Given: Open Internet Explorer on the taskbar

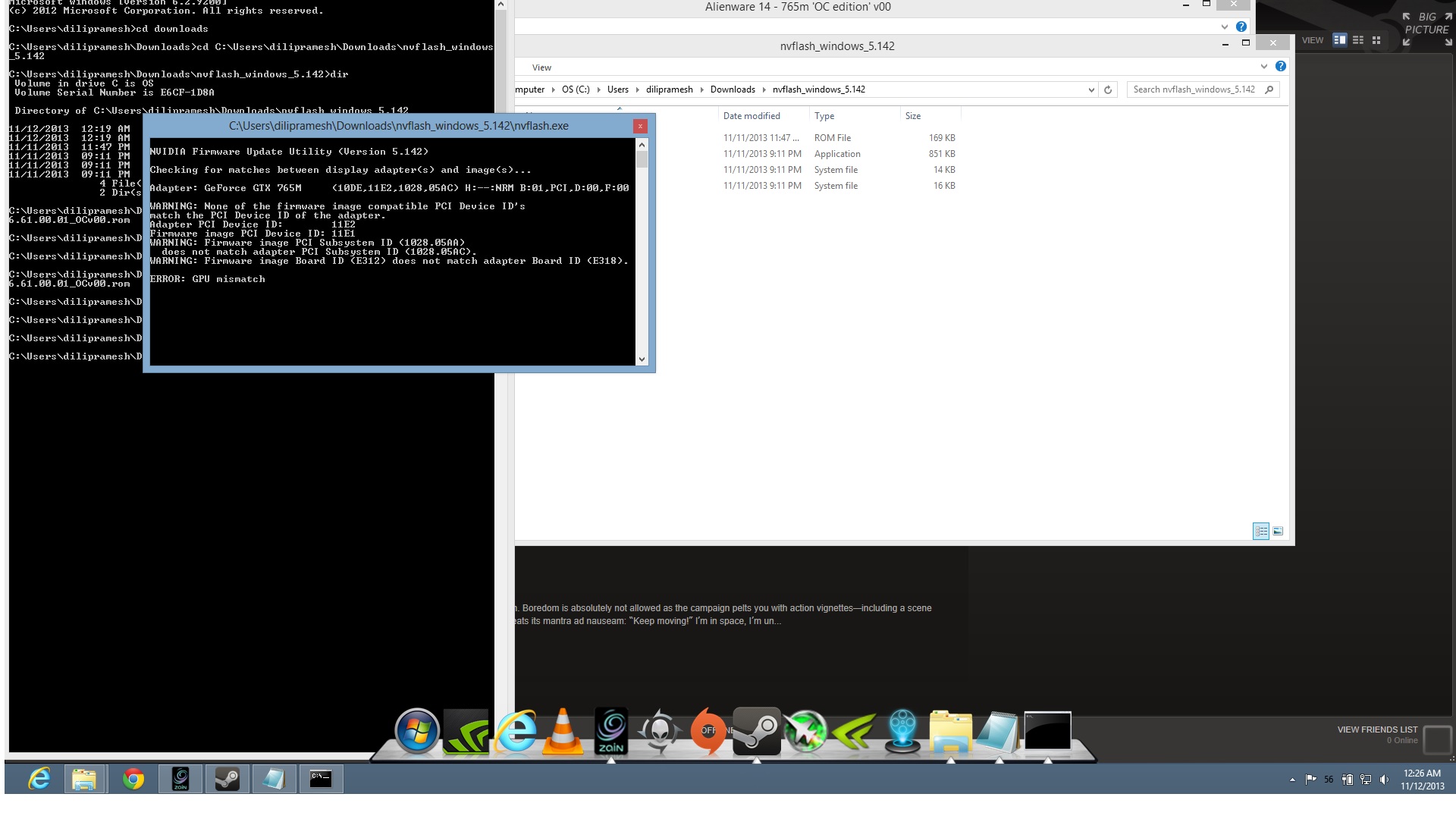Looking at the screenshot, I should click(39, 779).
